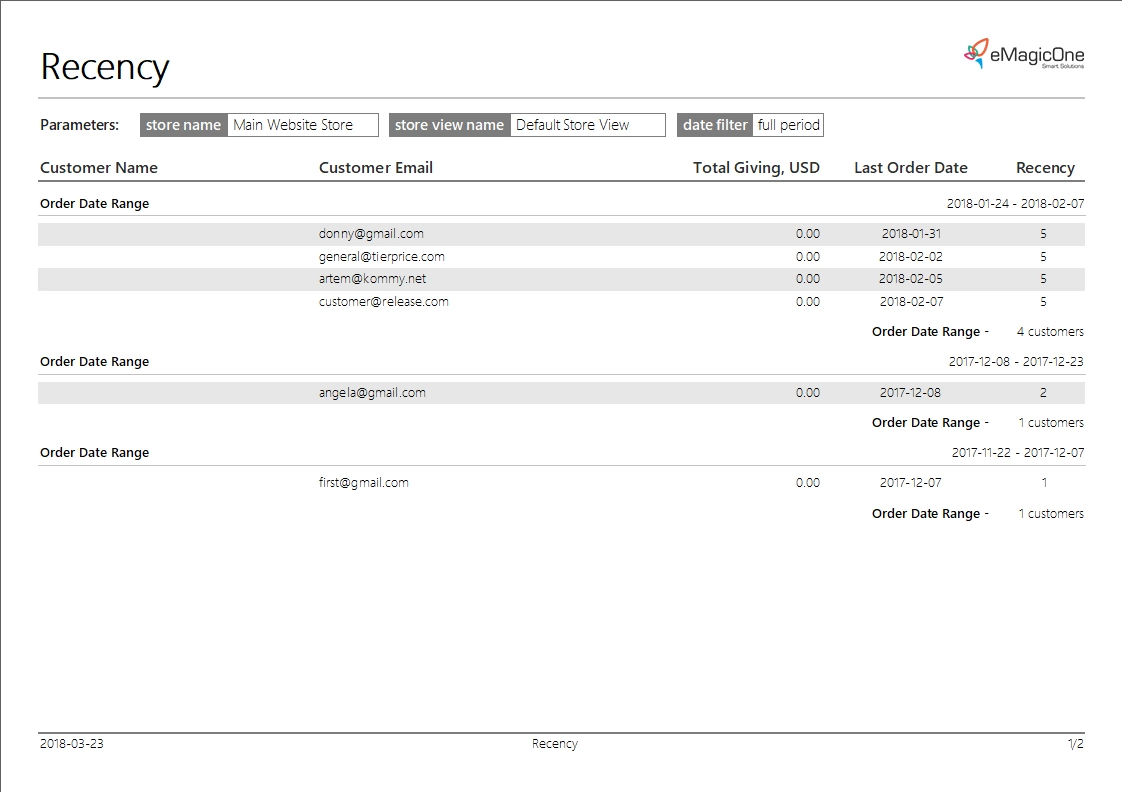Click the Recency column header
The width and height of the screenshot is (1122, 792).
point(1045,167)
